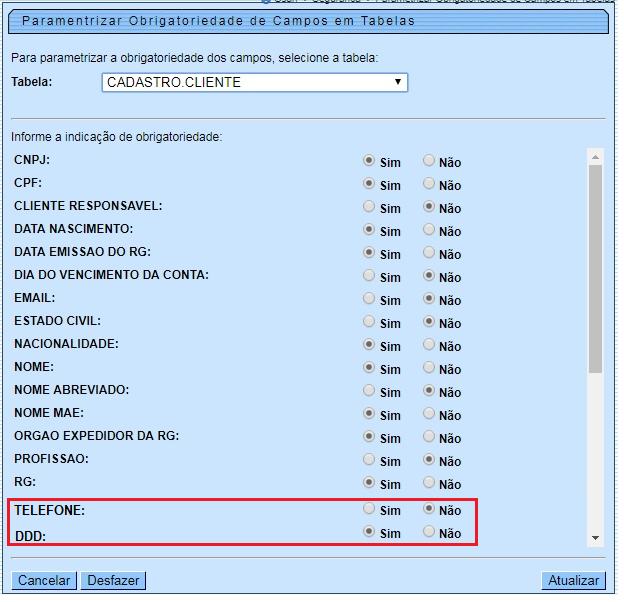Enable Sim for TELEFONE

369,509
